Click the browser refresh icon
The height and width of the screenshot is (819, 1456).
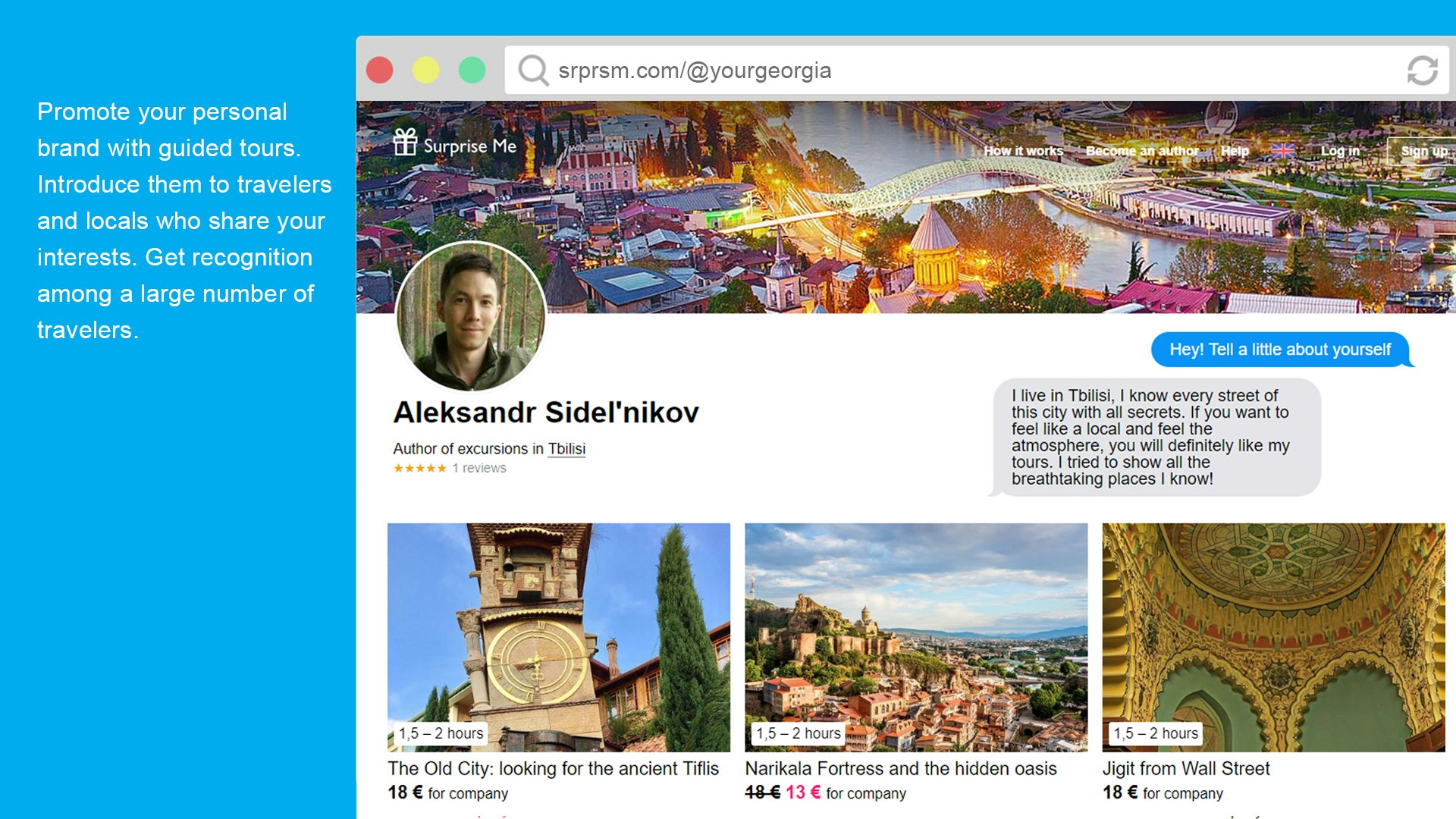point(1422,71)
